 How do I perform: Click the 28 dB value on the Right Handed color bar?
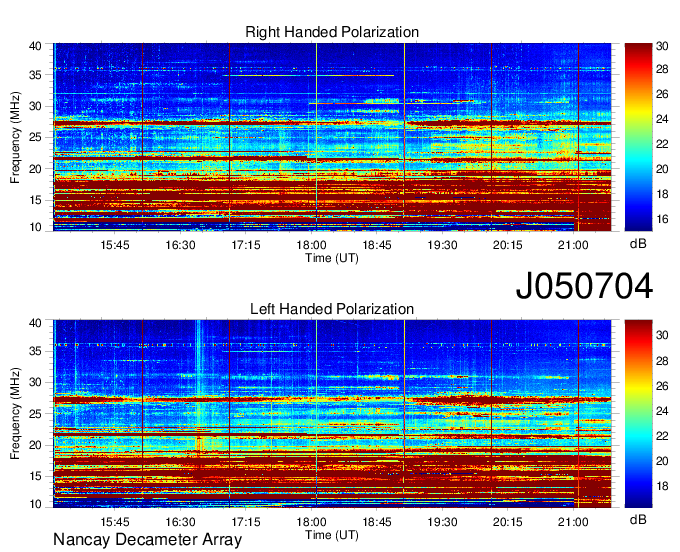click(662, 69)
